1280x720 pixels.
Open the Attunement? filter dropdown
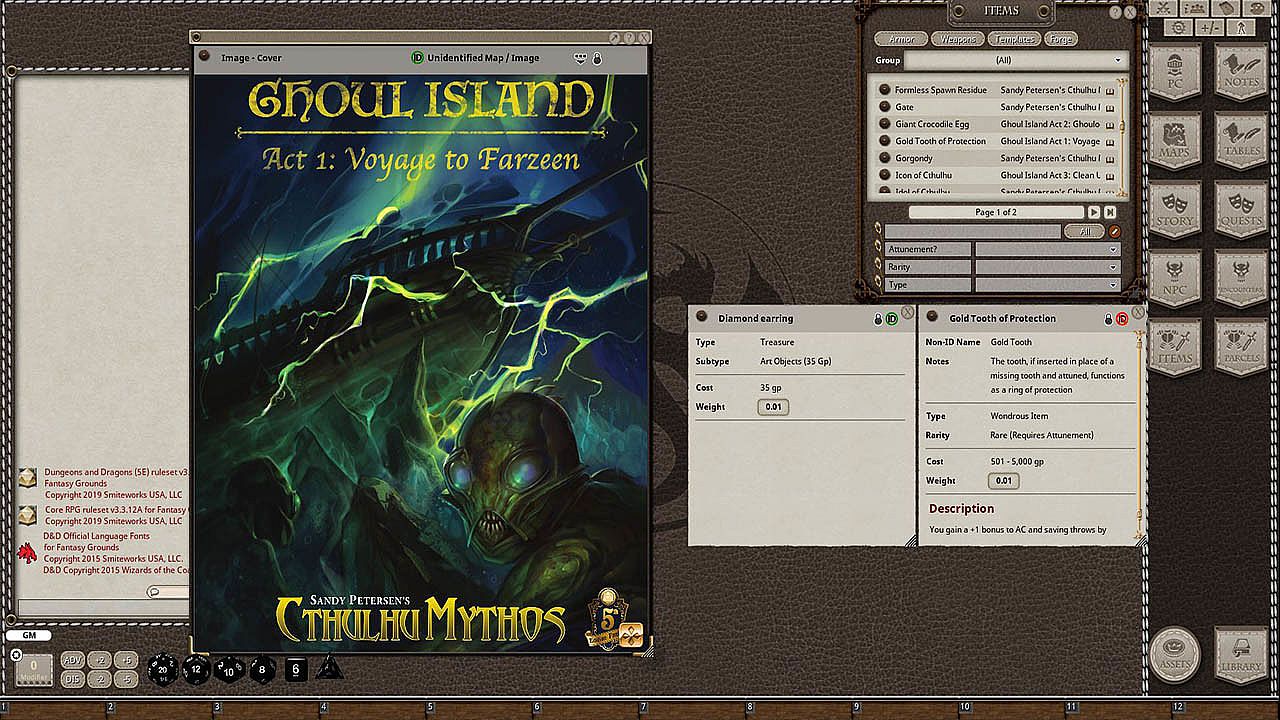click(x=1047, y=249)
